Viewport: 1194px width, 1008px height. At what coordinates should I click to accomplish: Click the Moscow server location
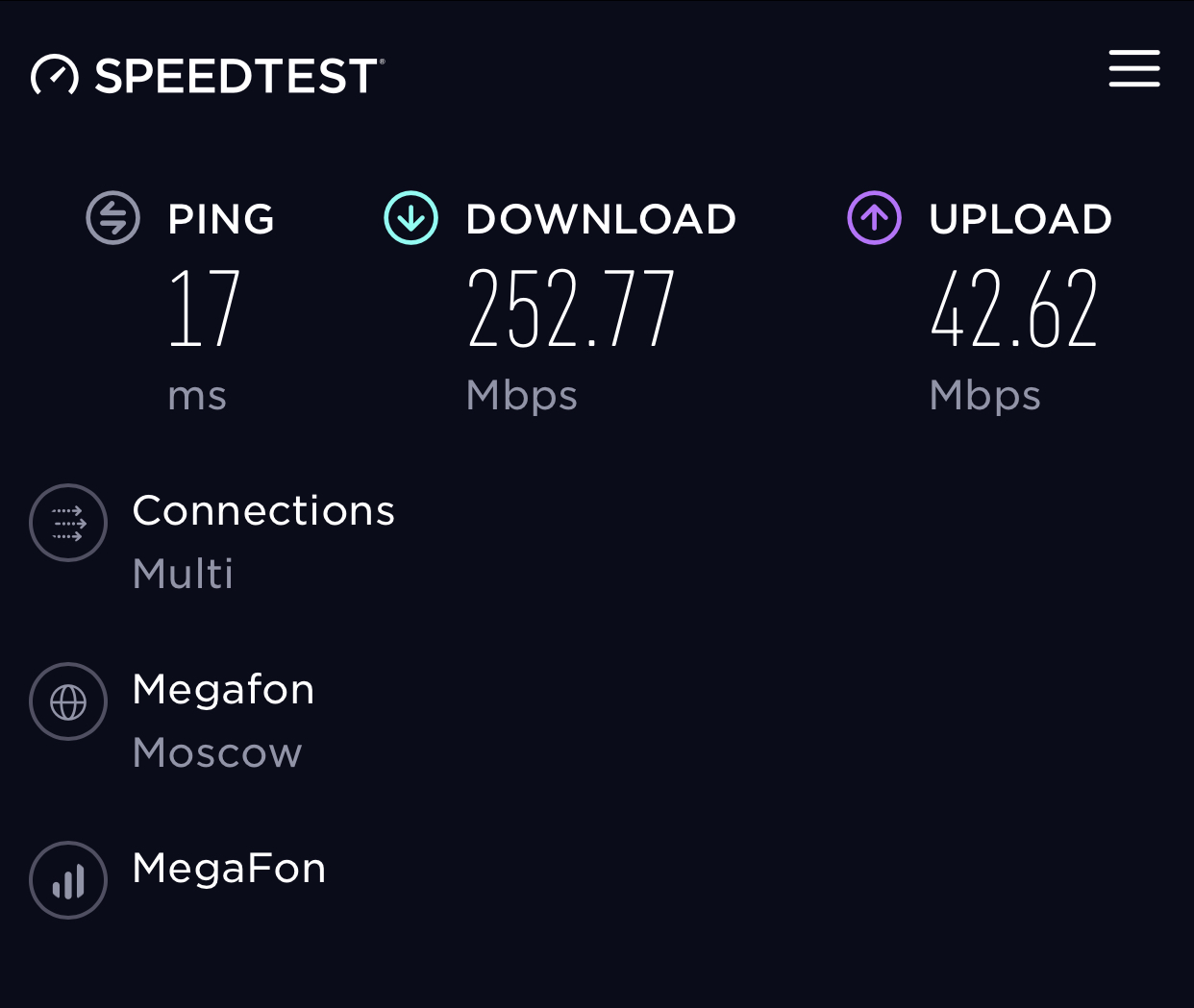click(x=217, y=752)
